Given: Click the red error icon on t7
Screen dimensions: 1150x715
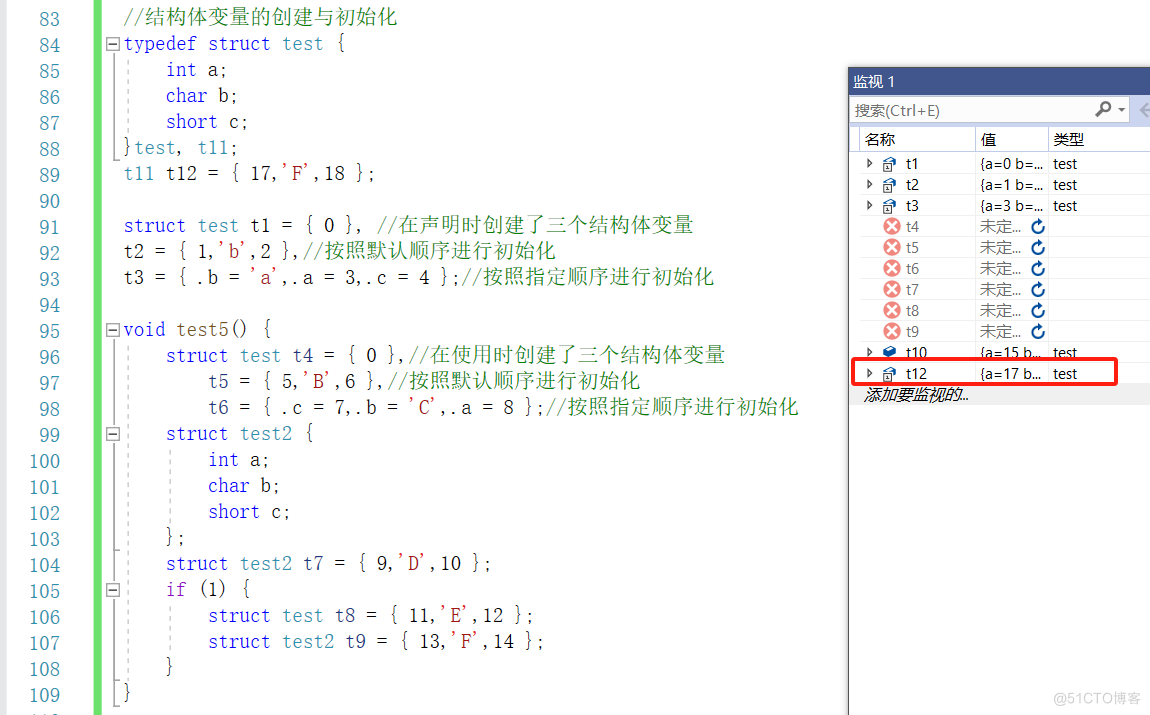Looking at the screenshot, I should point(891,289).
